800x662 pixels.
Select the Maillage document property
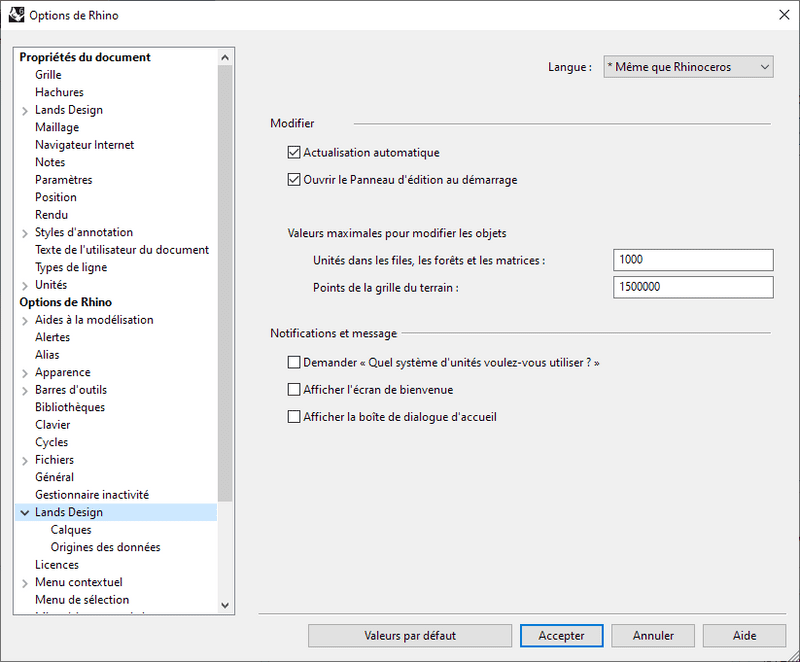(57, 127)
